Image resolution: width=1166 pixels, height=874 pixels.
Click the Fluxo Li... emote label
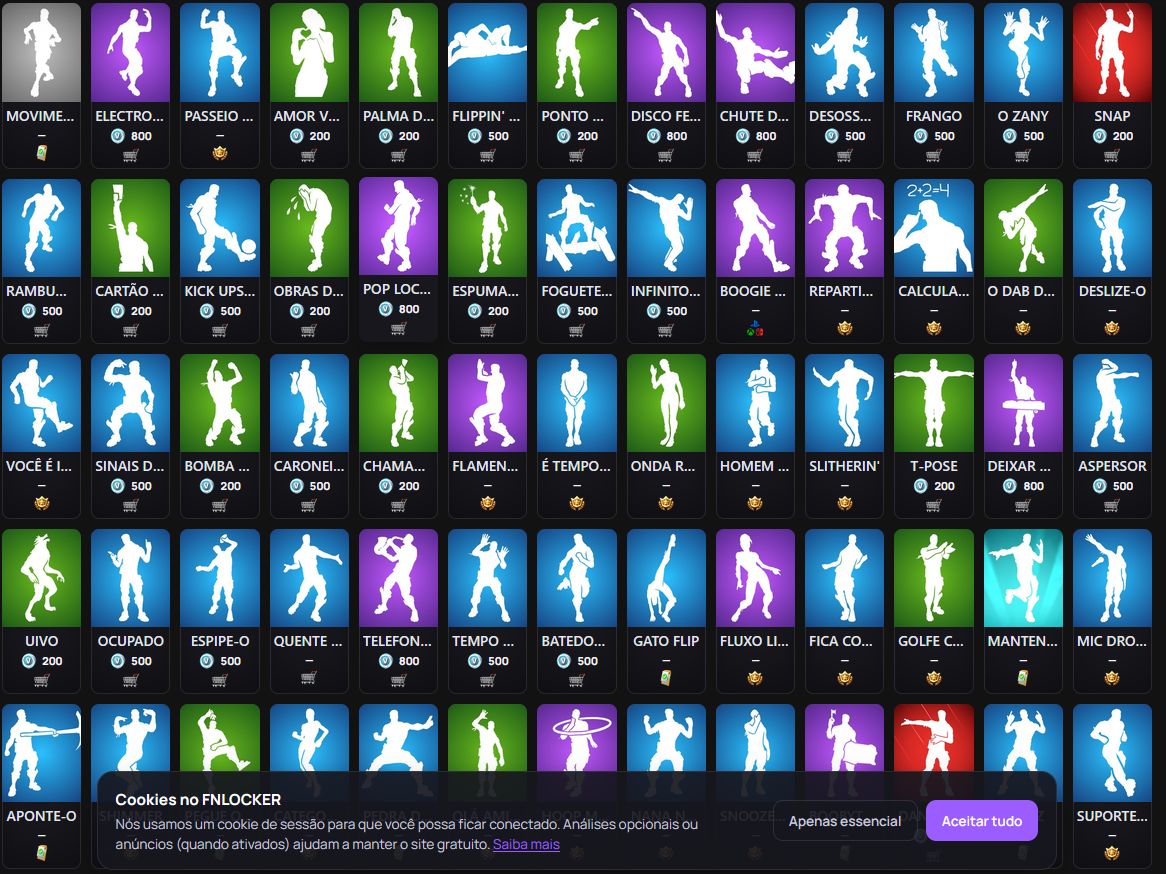pyautogui.click(x=754, y=640)
